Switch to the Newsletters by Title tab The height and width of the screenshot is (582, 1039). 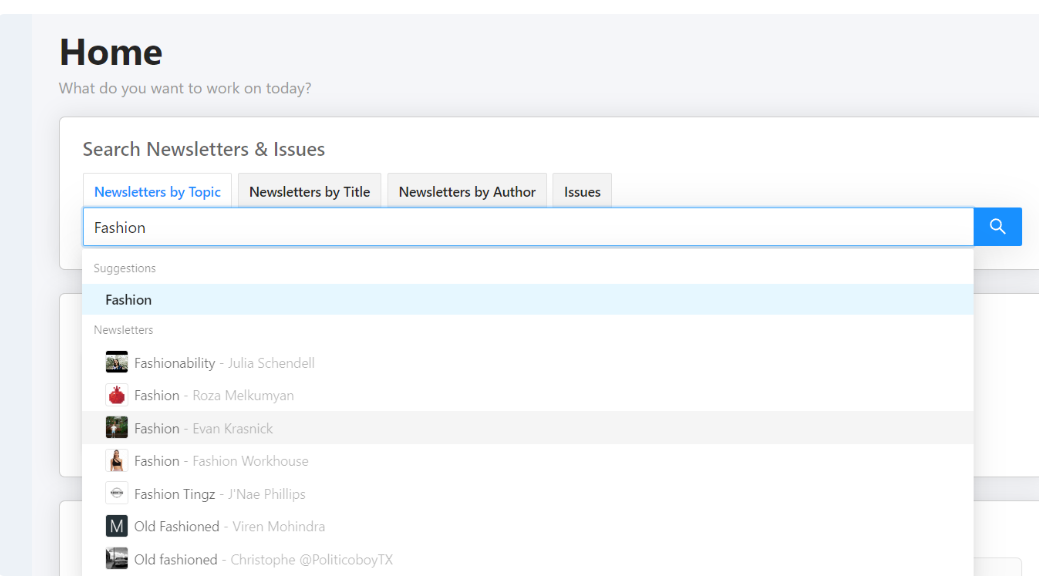coord(309,192)
